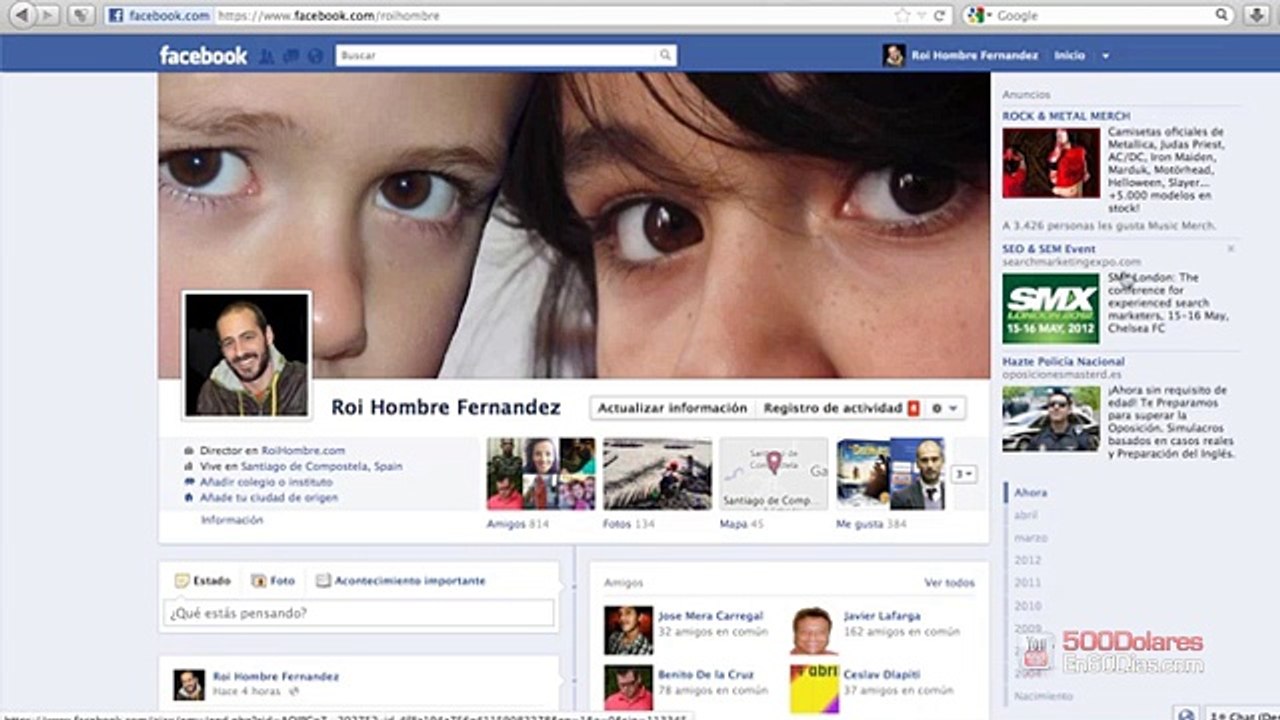Click the SEO & SEM Event ad title
The image size is (1280, 720).
(x=1050, y=249)
